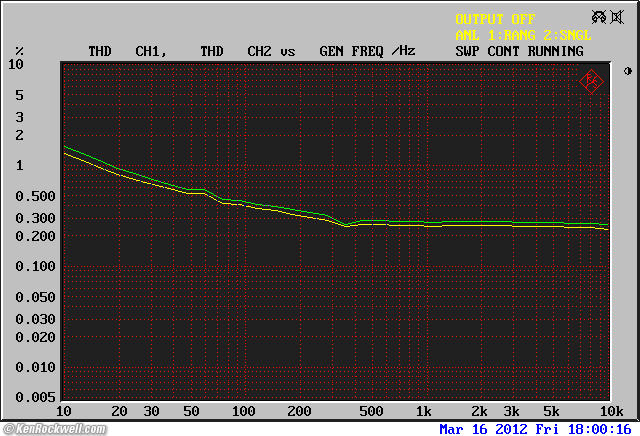Viewport: 640px width, 436px height.
Task: Click the 0.030 Y-axis label
Action: (x=35, y=319)
